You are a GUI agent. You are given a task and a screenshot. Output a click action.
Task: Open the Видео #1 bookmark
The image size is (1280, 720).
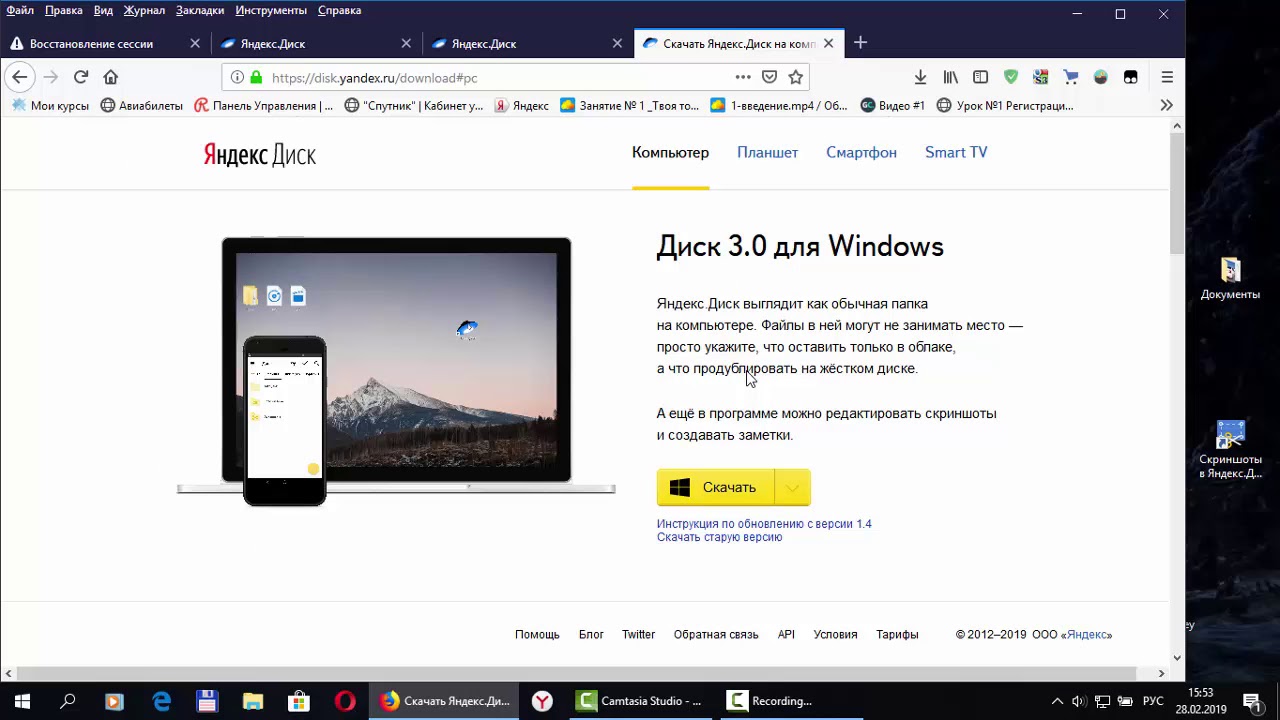pyautogui.click(x=892, y=105)
